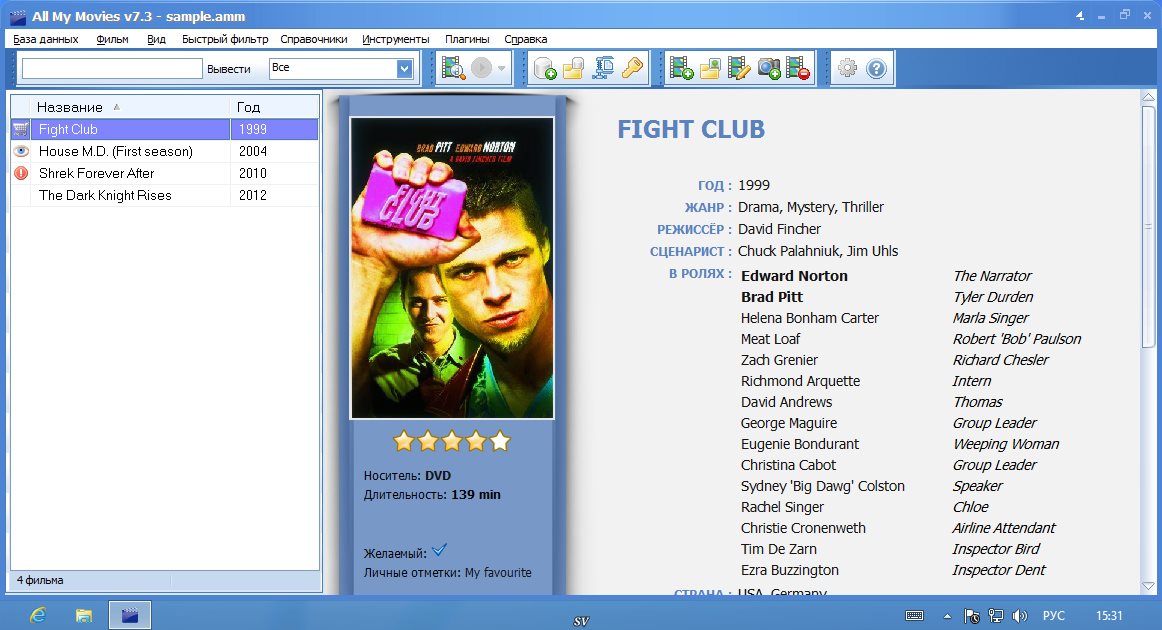This screenshot has height=630, width=1162.
Task: Open help with the question mark icon
Action: click(876, 68)
